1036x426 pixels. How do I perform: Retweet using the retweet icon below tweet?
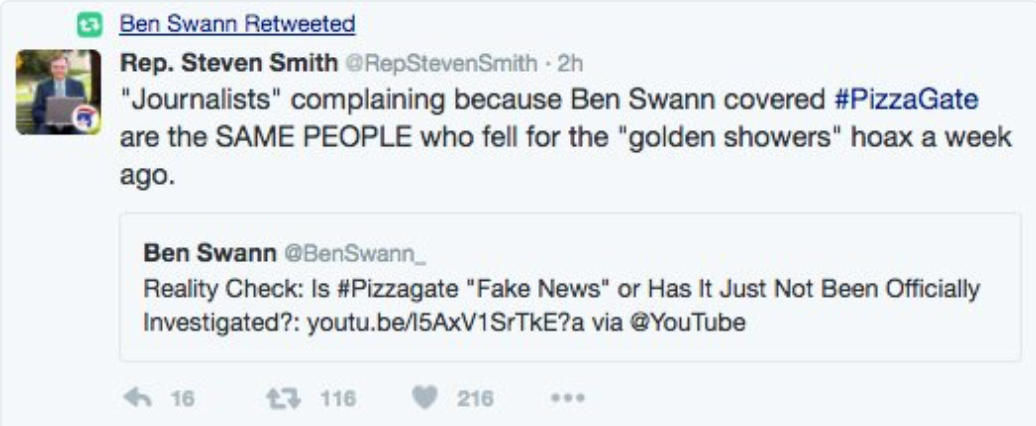coord(282,398)
